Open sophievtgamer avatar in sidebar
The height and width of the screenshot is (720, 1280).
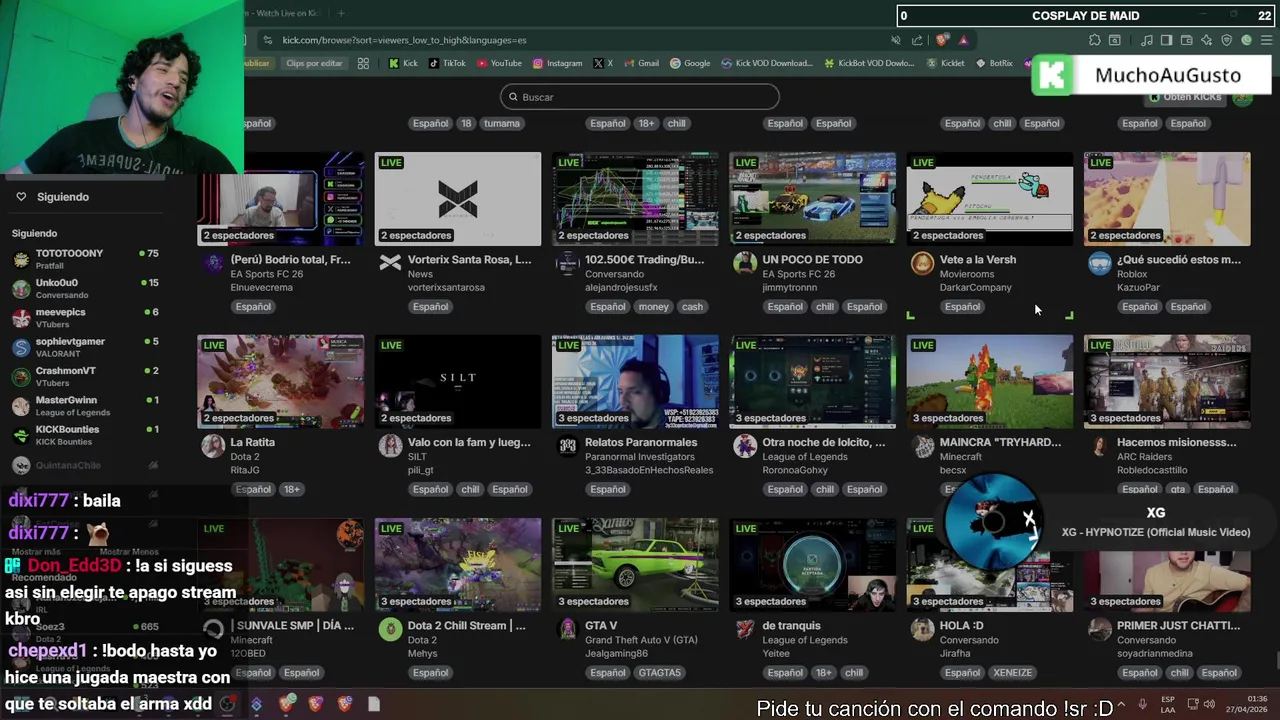pyautogui.click(x=21, y=347)
